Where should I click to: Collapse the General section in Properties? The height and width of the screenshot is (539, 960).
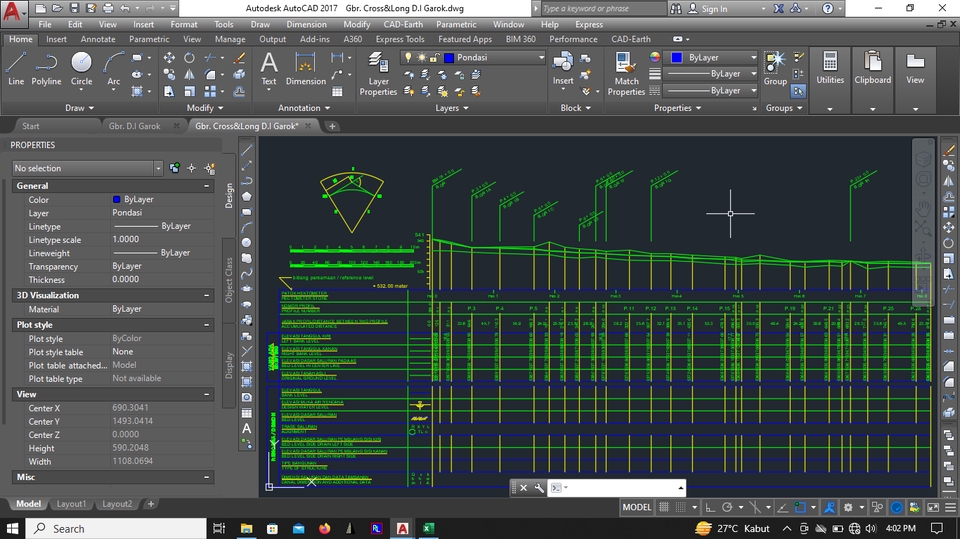tap(206, 186)
